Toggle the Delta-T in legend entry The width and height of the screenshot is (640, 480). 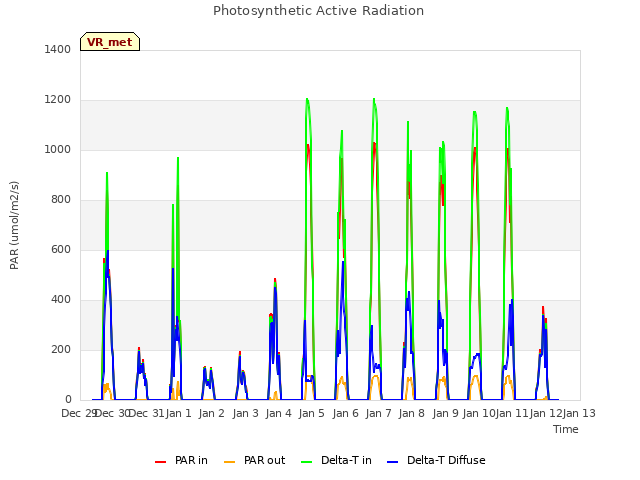[336, 460]
